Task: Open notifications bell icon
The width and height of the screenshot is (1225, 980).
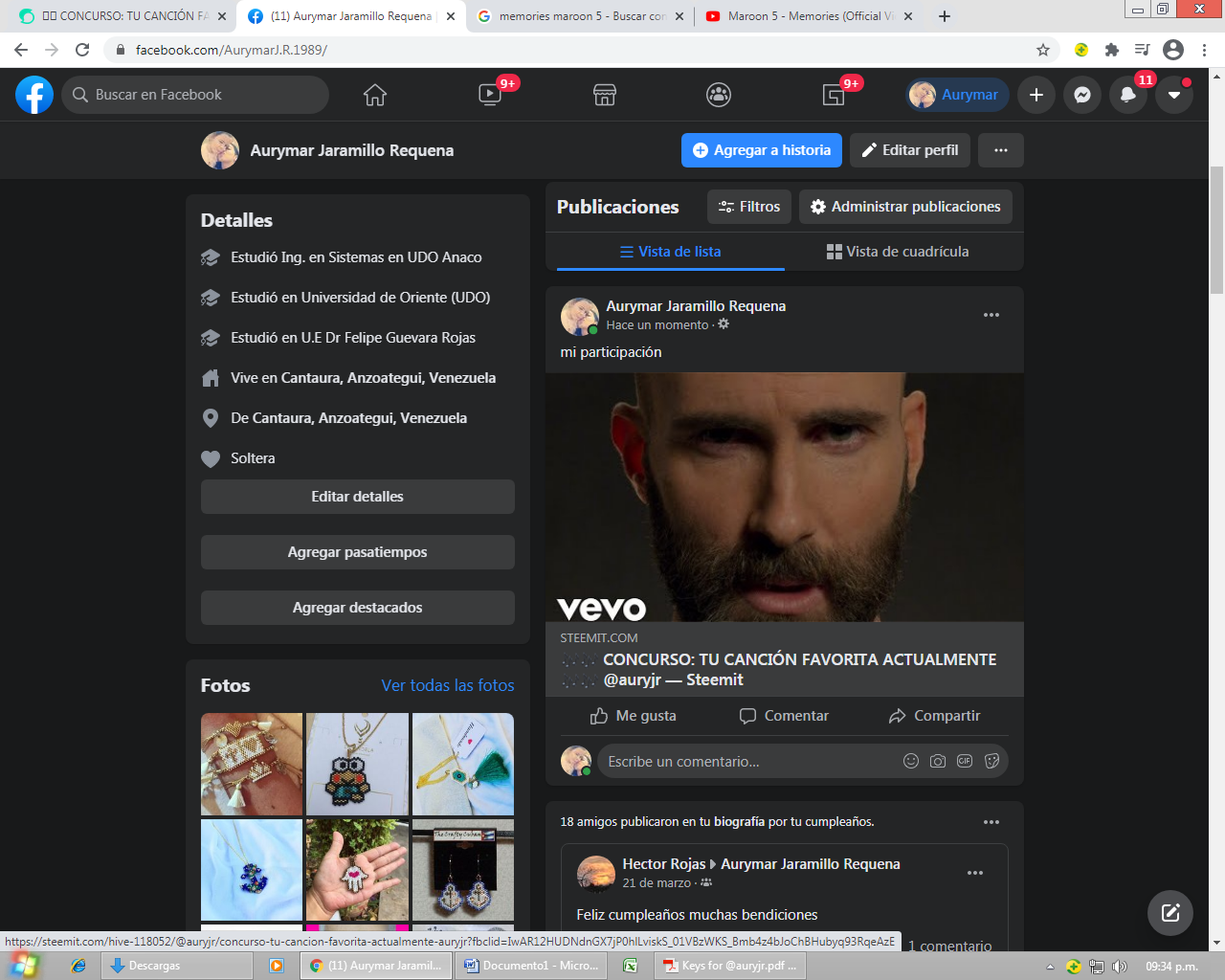Action: point(1128,95)
